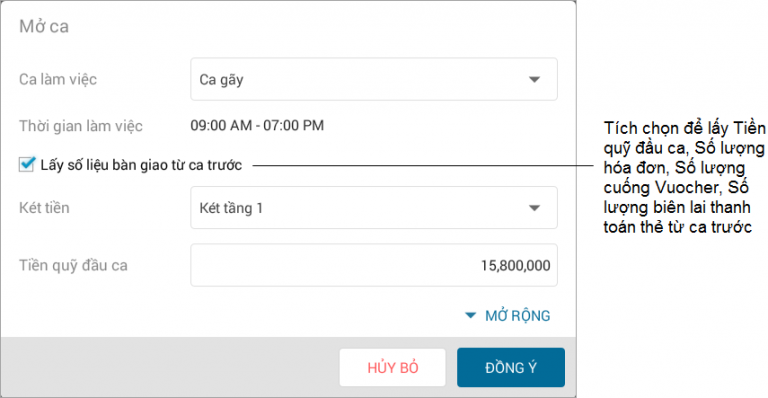Screen dimensions: 768x398
Task: Click the Ca làm việc label
Action: point(58,79)
